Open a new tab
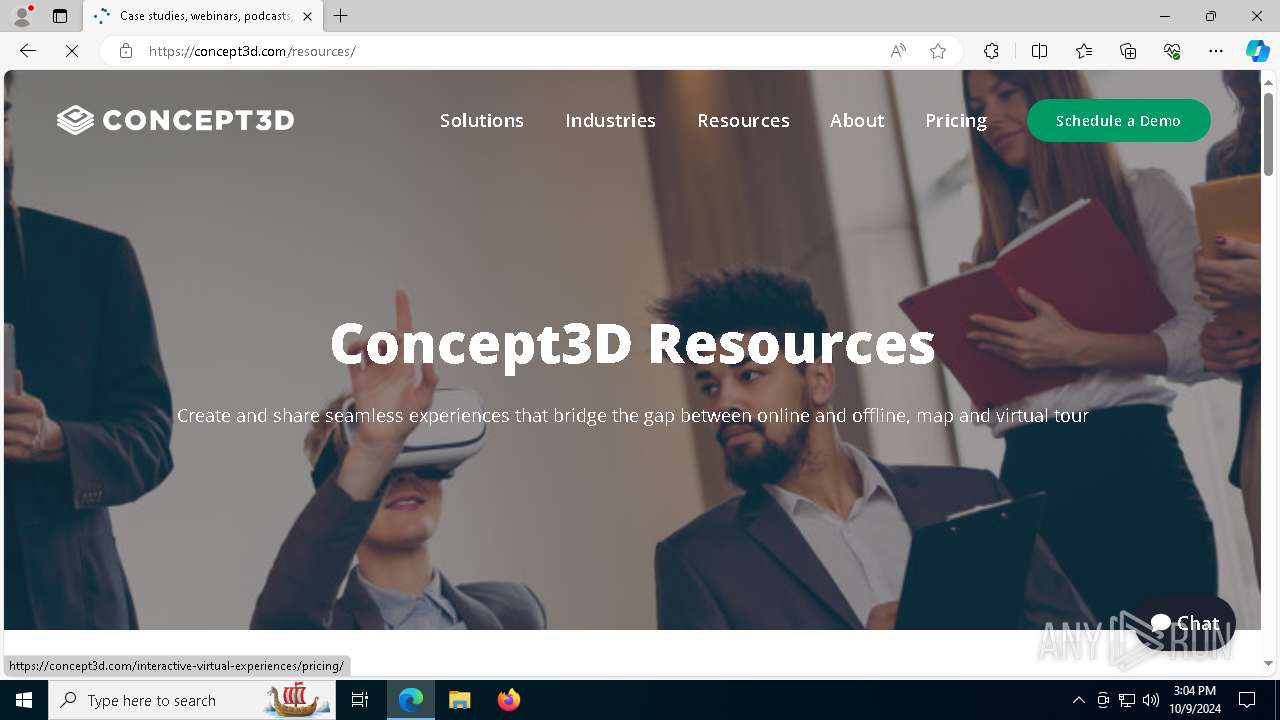The height and width of the screenshot is (720, 1280). [341, 16]
